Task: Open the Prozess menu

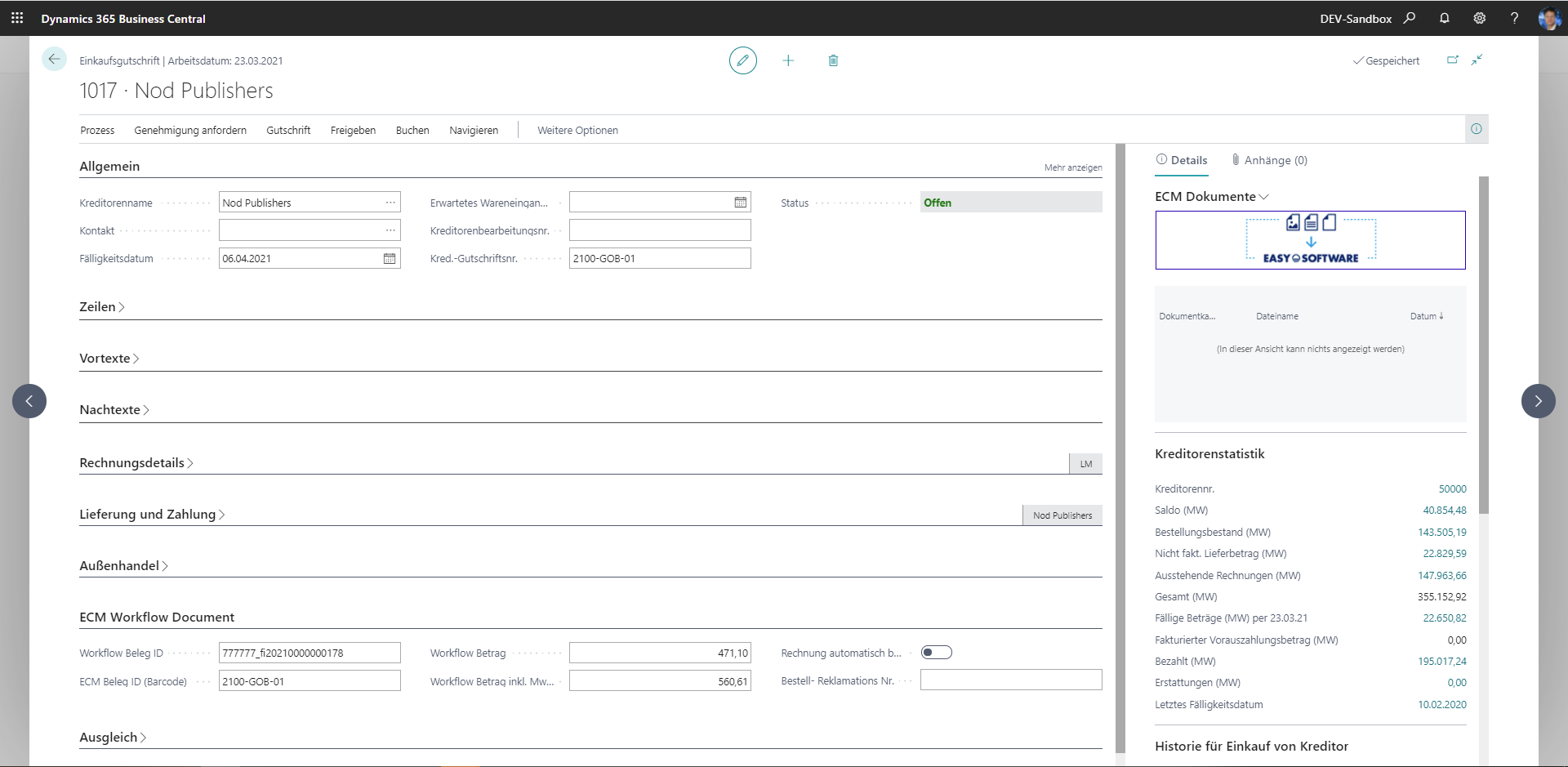Action: coord(97,131)
